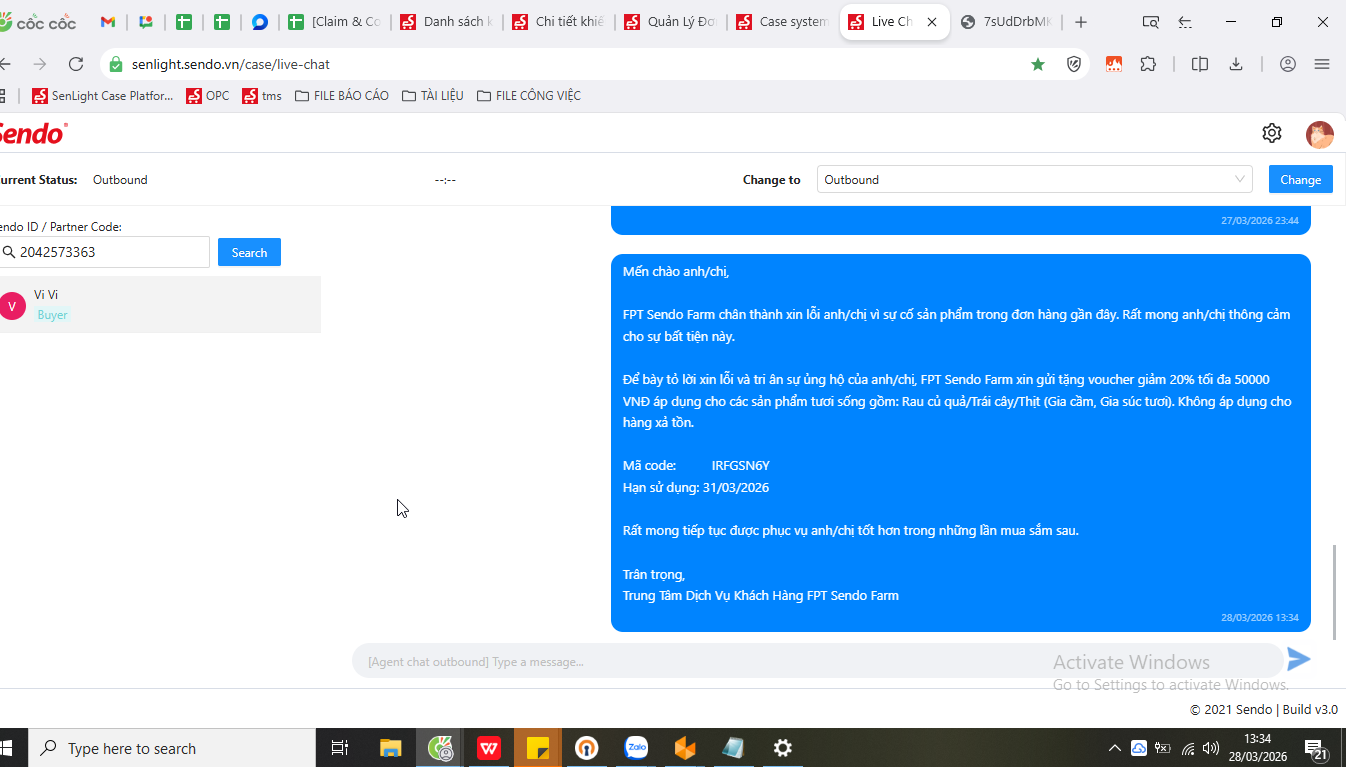Click the address bar URL
The image size is (1346, 767).
[231, 64]
